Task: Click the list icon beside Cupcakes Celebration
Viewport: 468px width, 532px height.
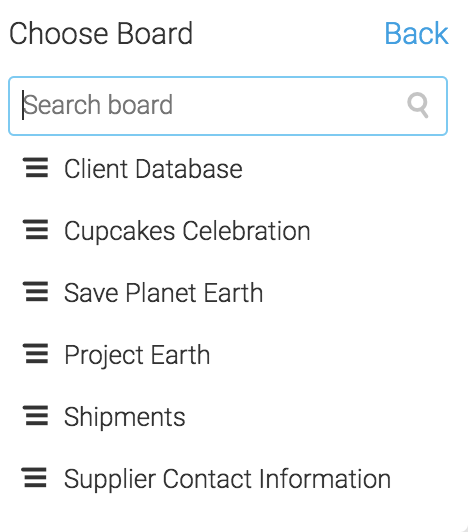Action: (35, 230)
